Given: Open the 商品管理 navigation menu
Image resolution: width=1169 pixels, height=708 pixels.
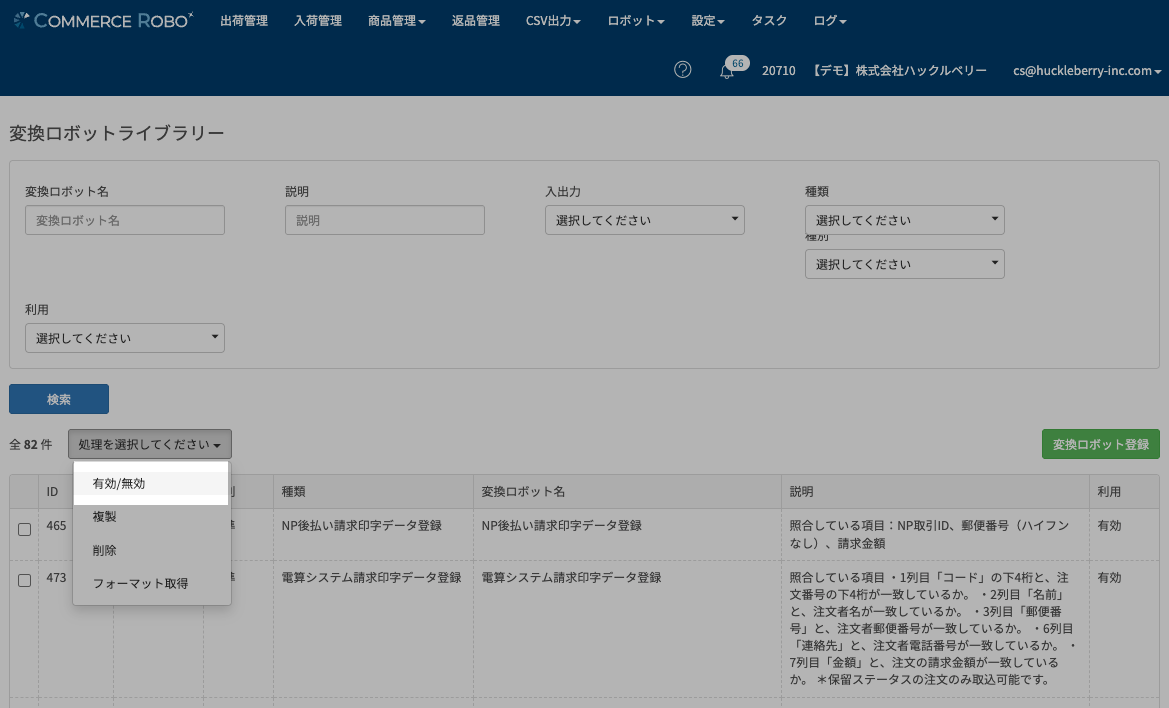Looking at the screenshot, I should click(x=396, y=21).
